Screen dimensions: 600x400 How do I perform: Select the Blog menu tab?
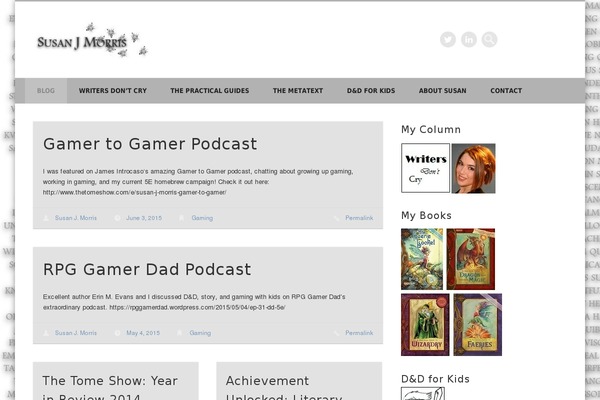tap(46, 91)
